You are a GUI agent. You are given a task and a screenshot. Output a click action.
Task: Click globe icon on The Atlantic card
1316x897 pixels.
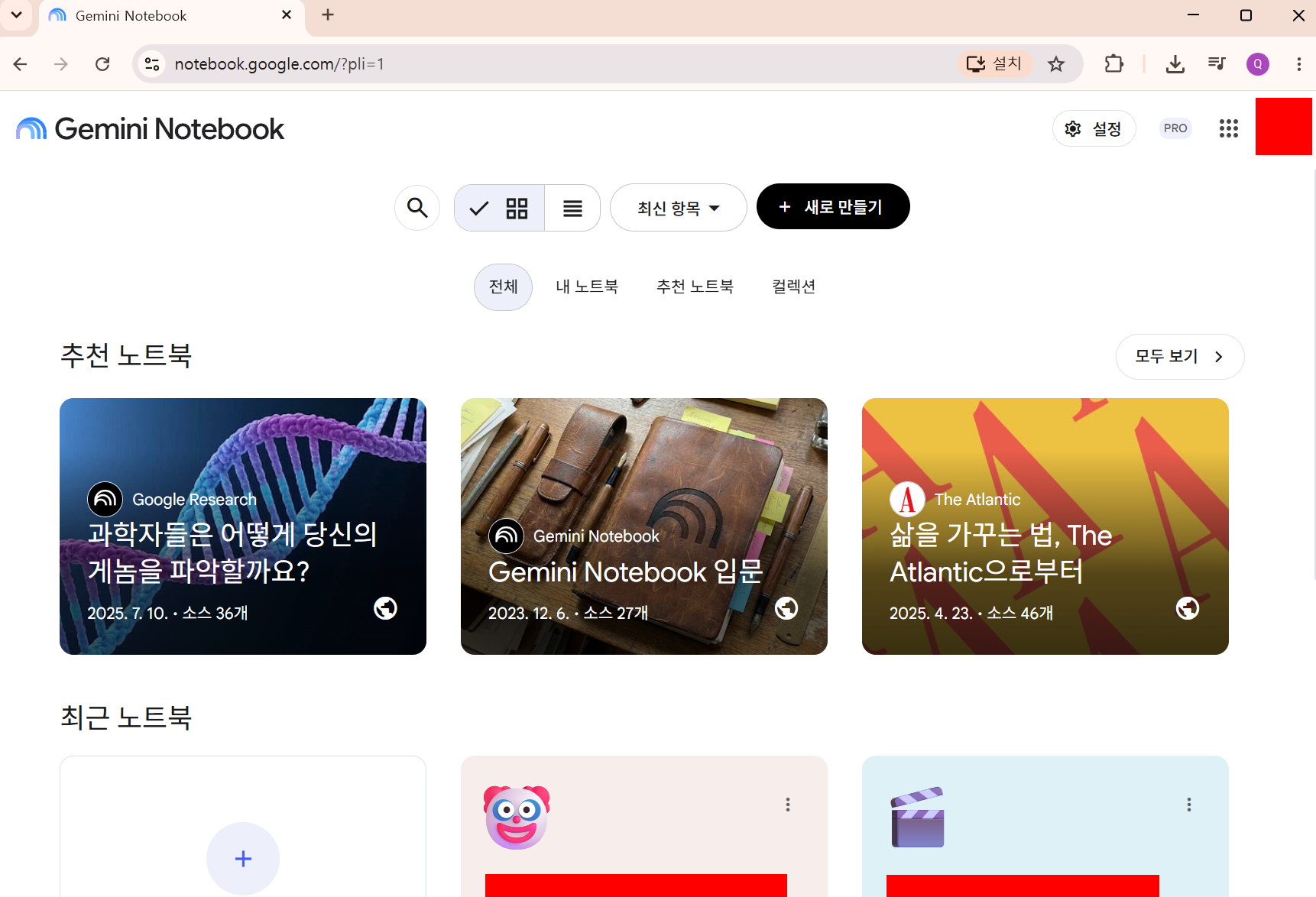pos(1188,608)
